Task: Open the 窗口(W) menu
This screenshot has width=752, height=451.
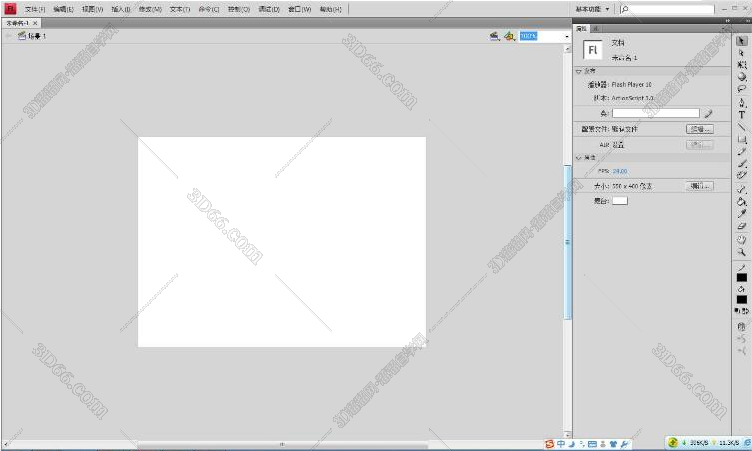Action: coord(299,9)
